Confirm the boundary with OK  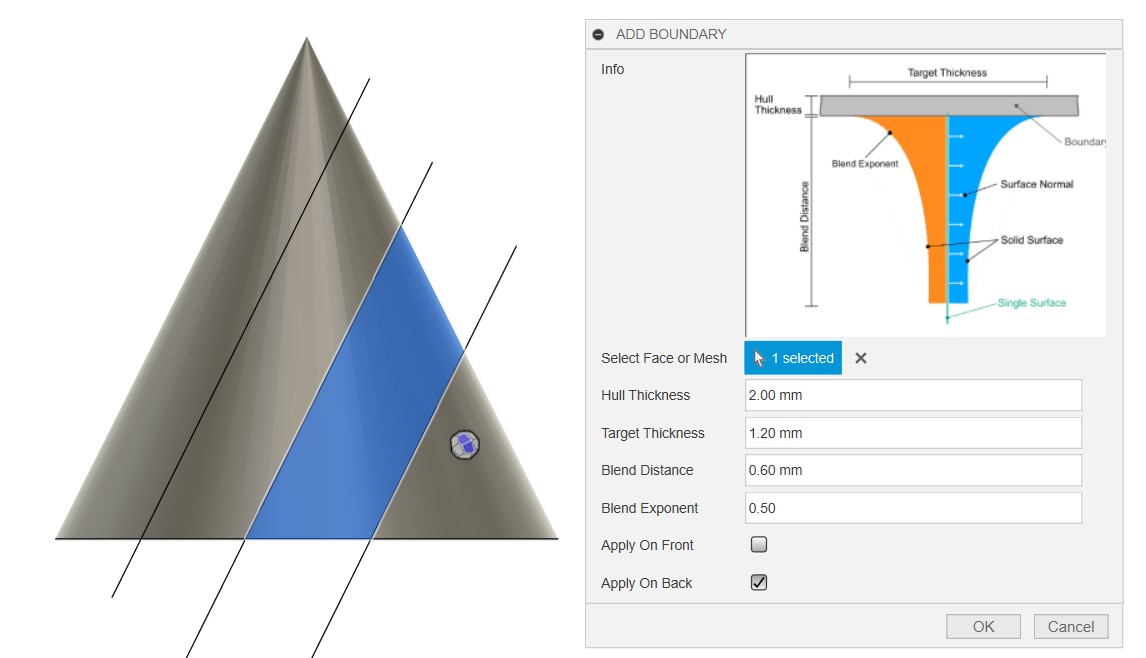point(983,627)
